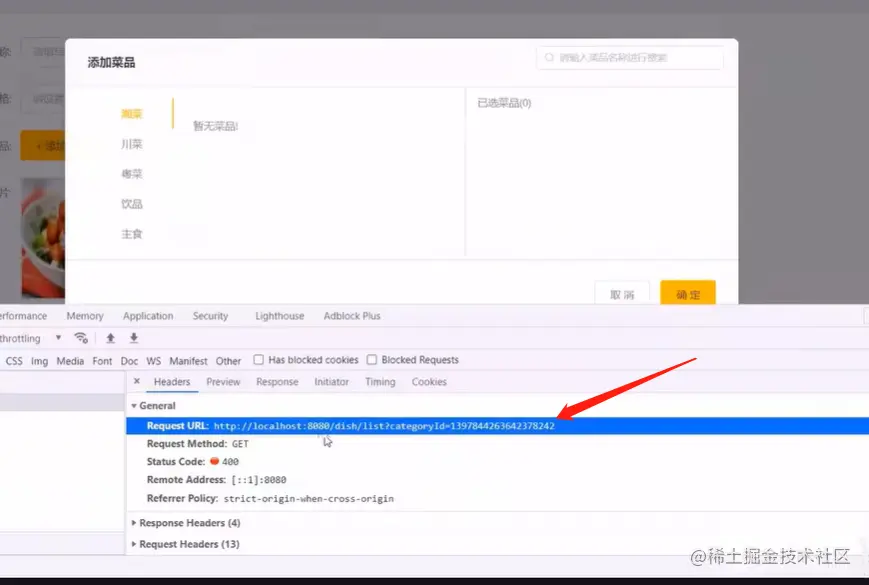869x585 pixels.
Task: Click the 确定 confirm button
Action: click(x=688, y=292)
